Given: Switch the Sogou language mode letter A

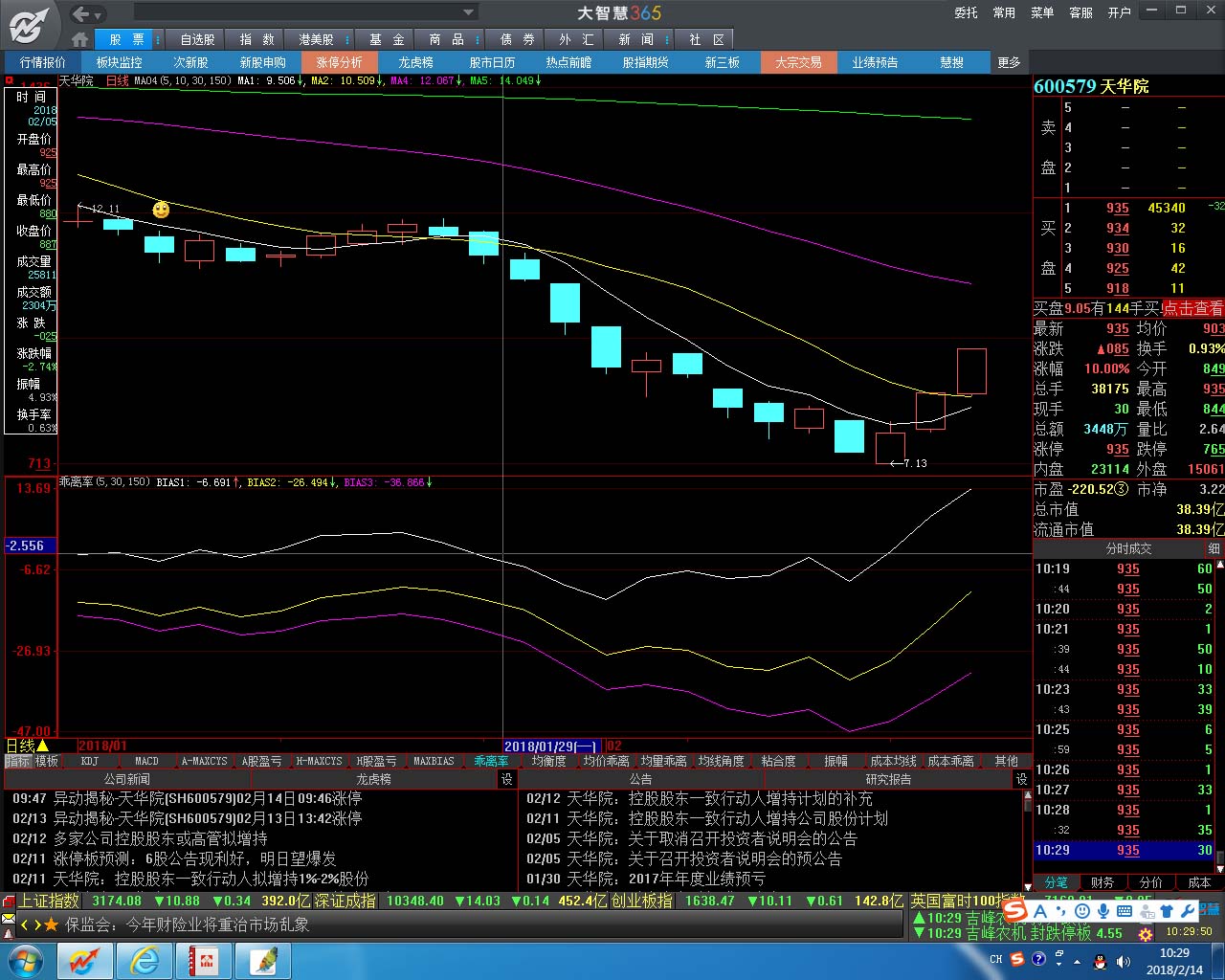Looking at the screenshot, I should (1040, 911).
